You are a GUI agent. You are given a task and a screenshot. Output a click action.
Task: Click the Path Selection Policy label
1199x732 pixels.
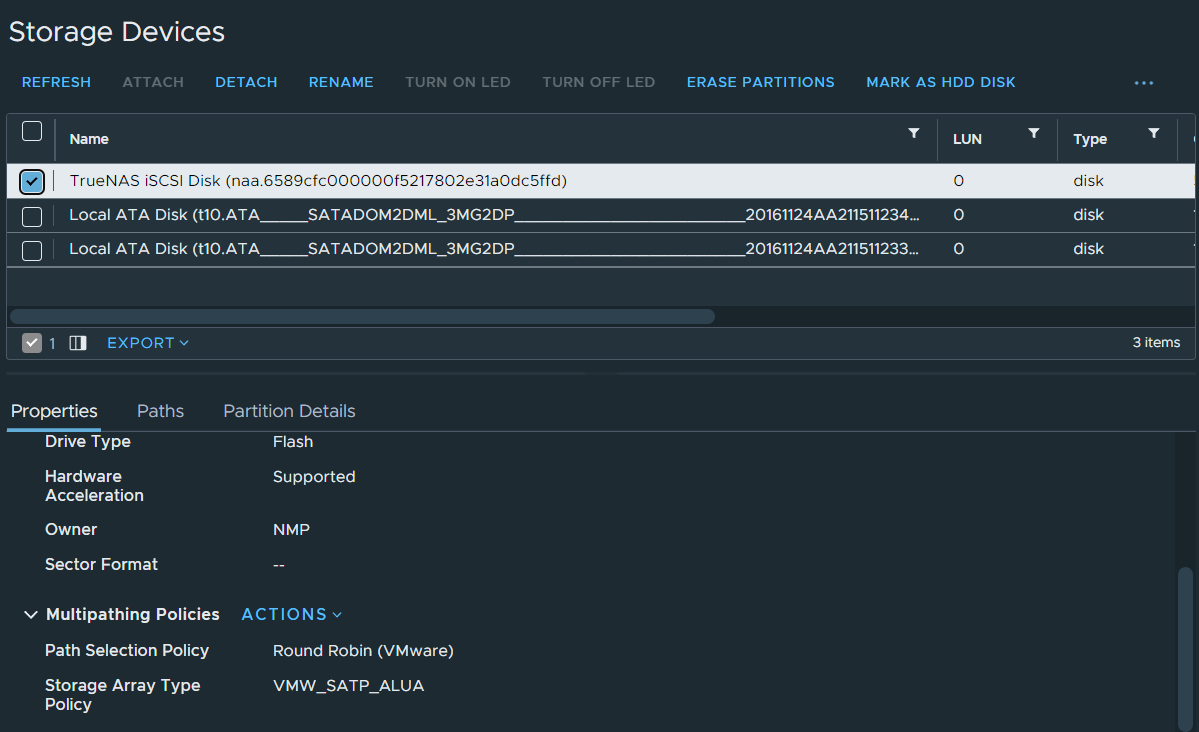tap(127, 650)
